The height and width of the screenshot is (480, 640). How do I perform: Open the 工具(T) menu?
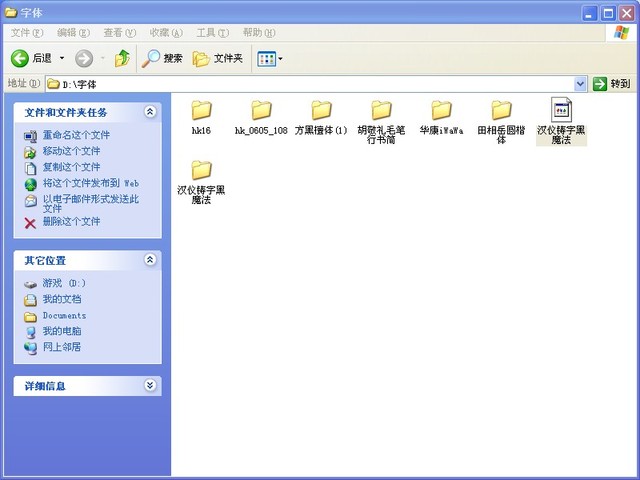click(x=212, y=33)
